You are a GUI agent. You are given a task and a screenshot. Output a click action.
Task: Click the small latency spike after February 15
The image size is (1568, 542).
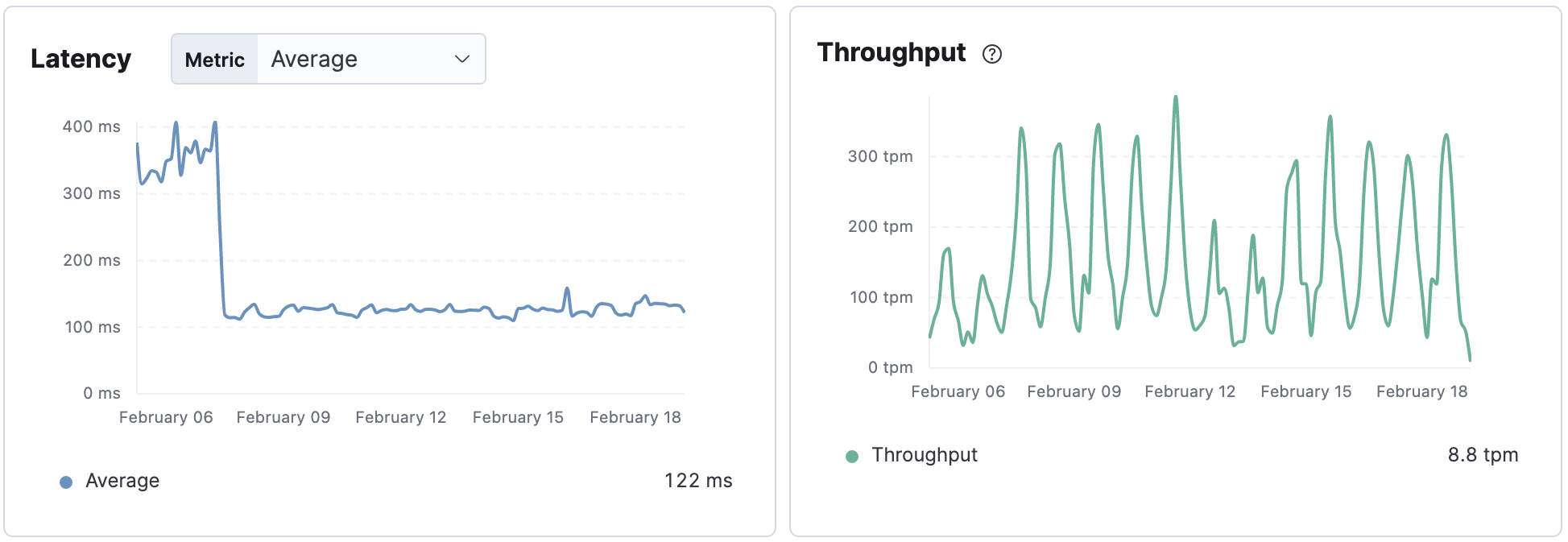[x=567, y=288]
